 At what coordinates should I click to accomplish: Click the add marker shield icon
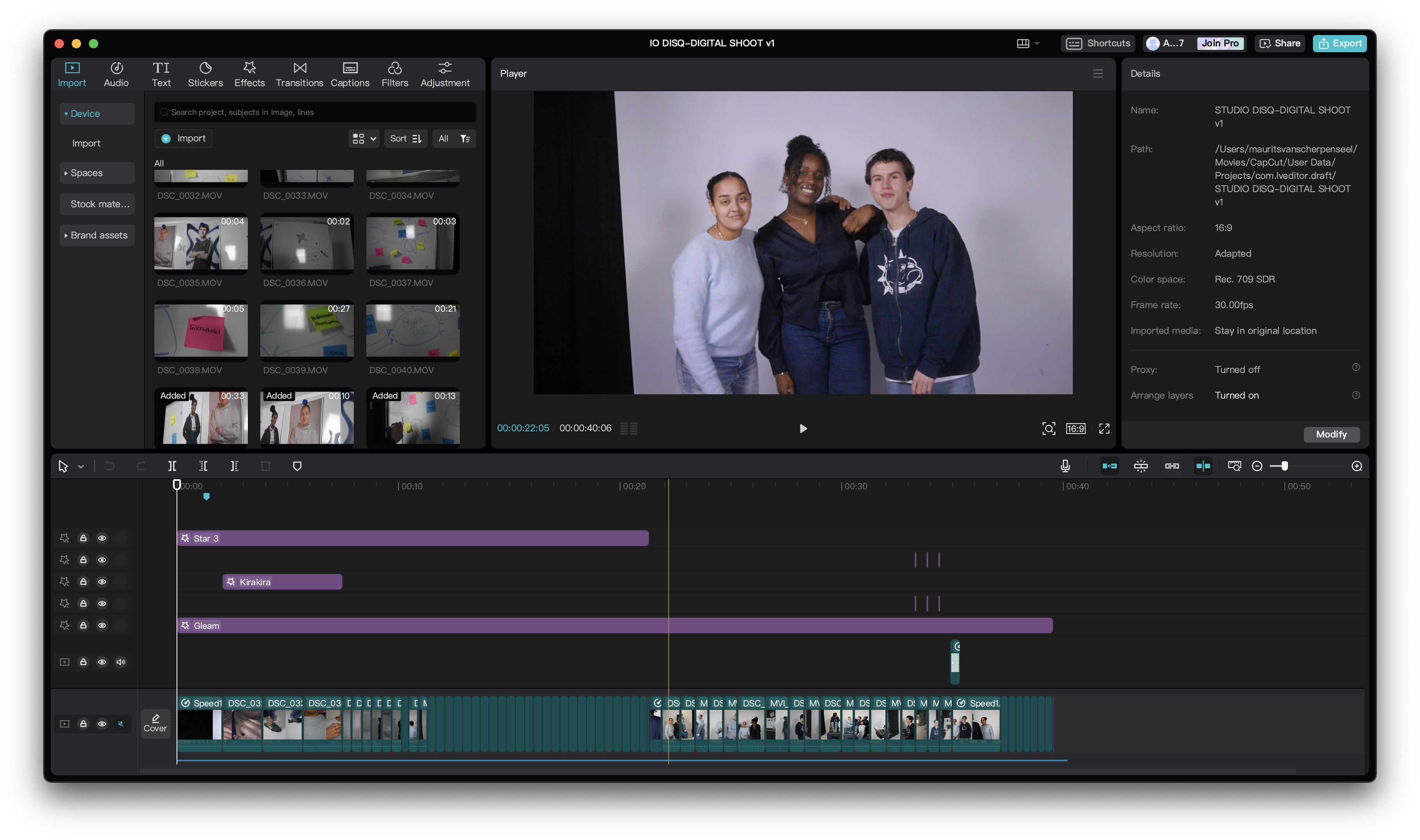pyautogui.click(x=297, y=466)
